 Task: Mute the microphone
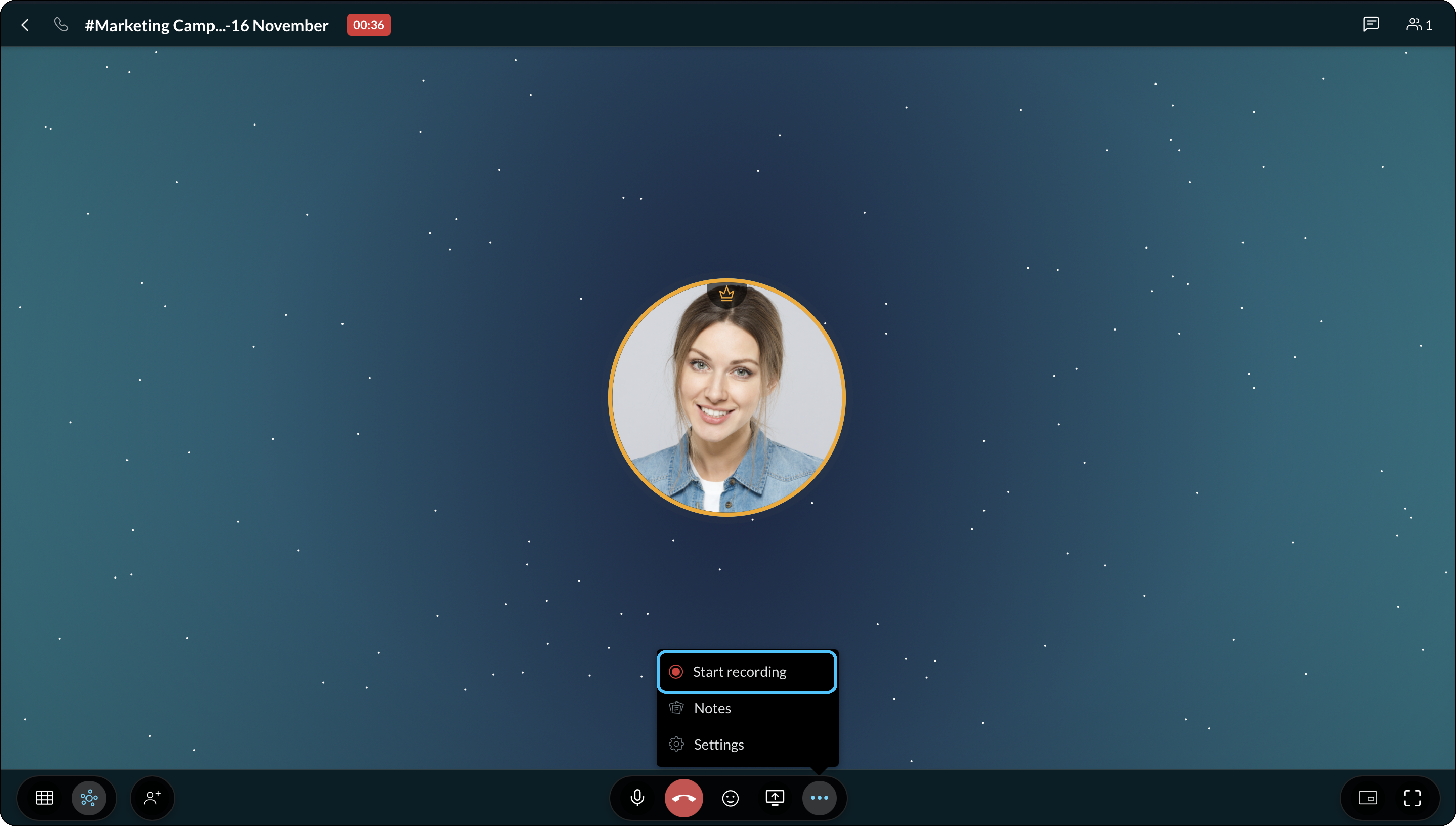(x=637, y=798)
